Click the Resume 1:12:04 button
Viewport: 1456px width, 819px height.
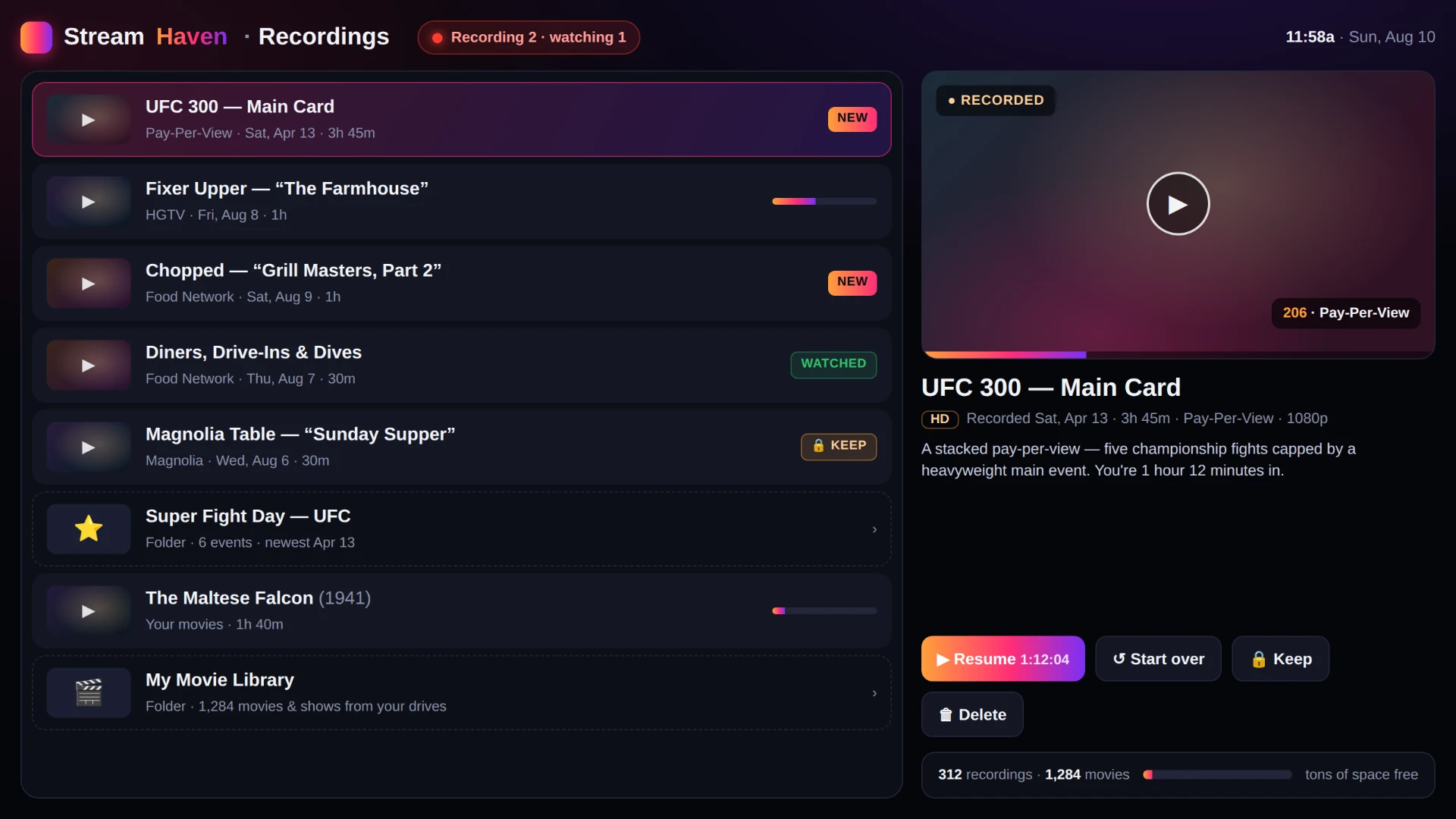point(1003,659)
